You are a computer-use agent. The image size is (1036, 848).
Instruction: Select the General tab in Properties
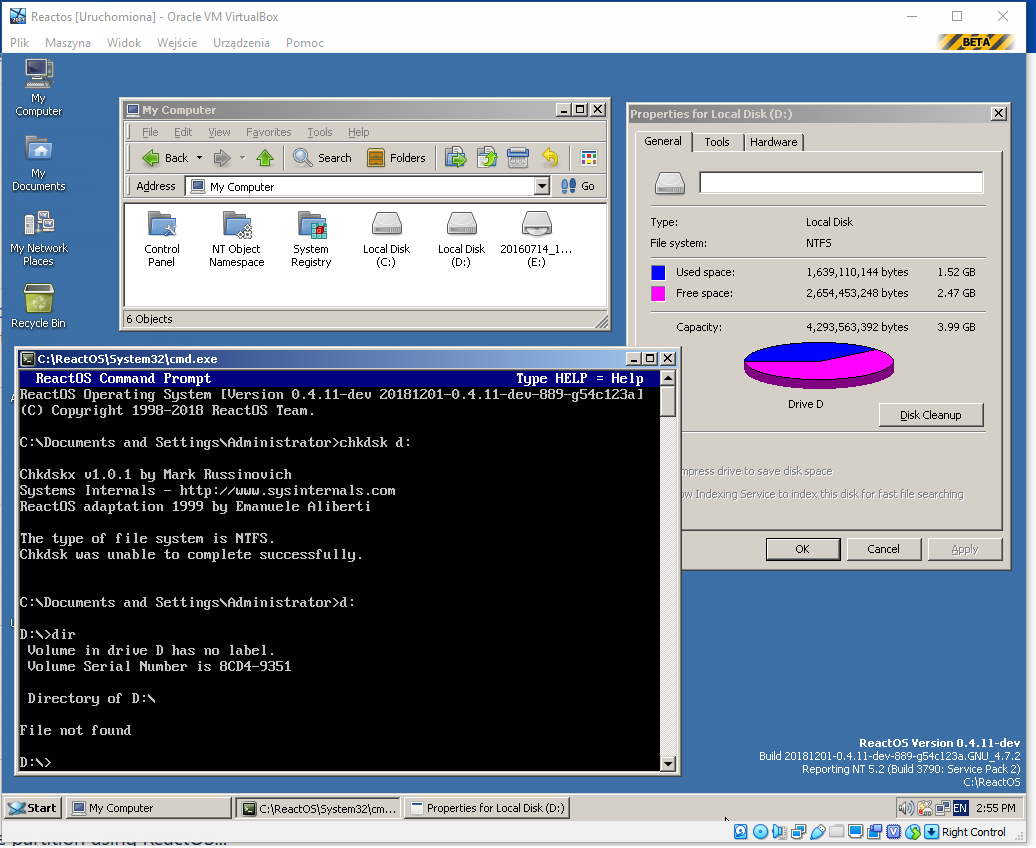click(x=663, y=141)
